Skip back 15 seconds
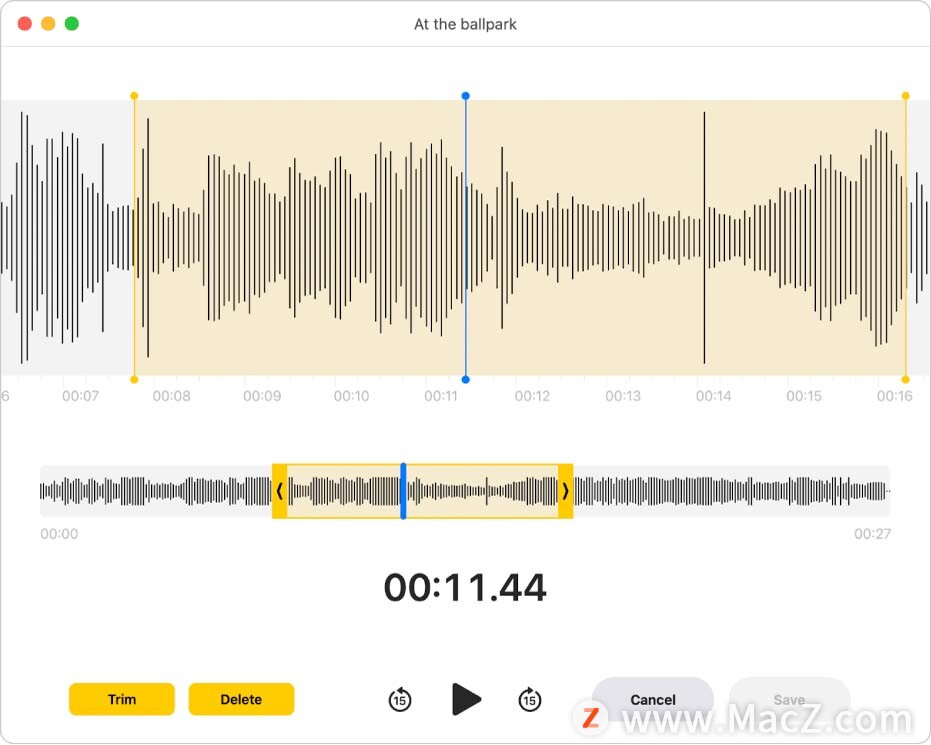 click(400, 700)
